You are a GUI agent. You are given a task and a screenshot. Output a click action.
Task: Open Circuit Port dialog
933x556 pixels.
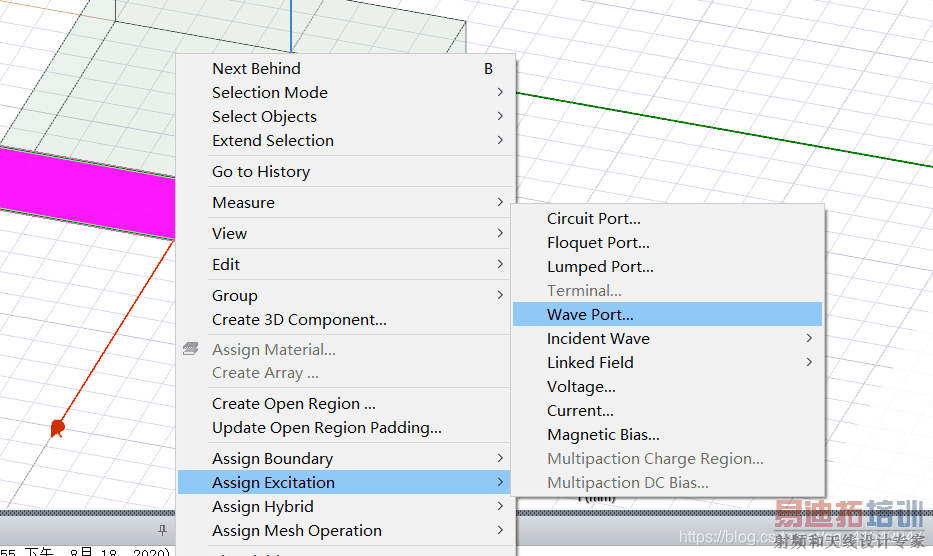[593, 218]
